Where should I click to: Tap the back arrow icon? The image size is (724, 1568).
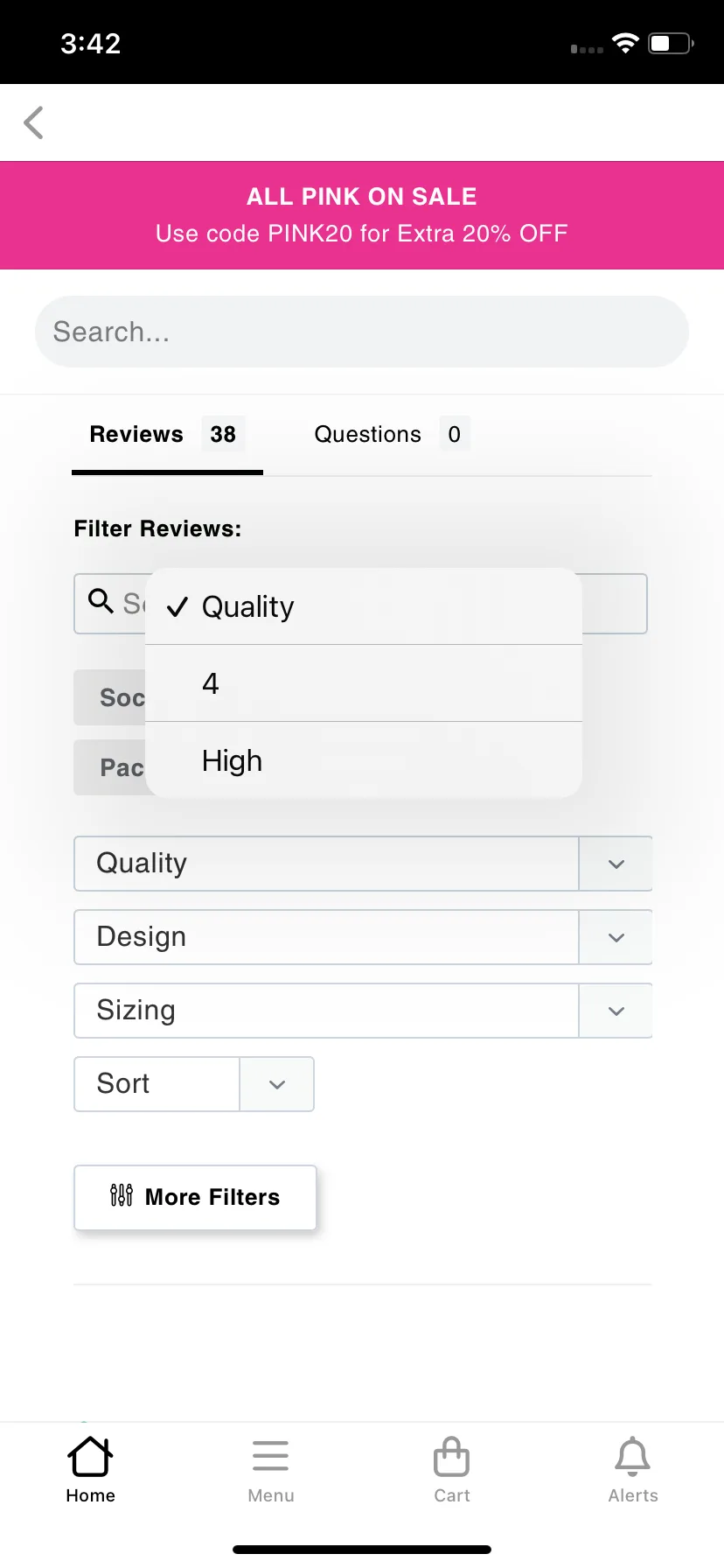pyautogui.click(x=34, y=122)
